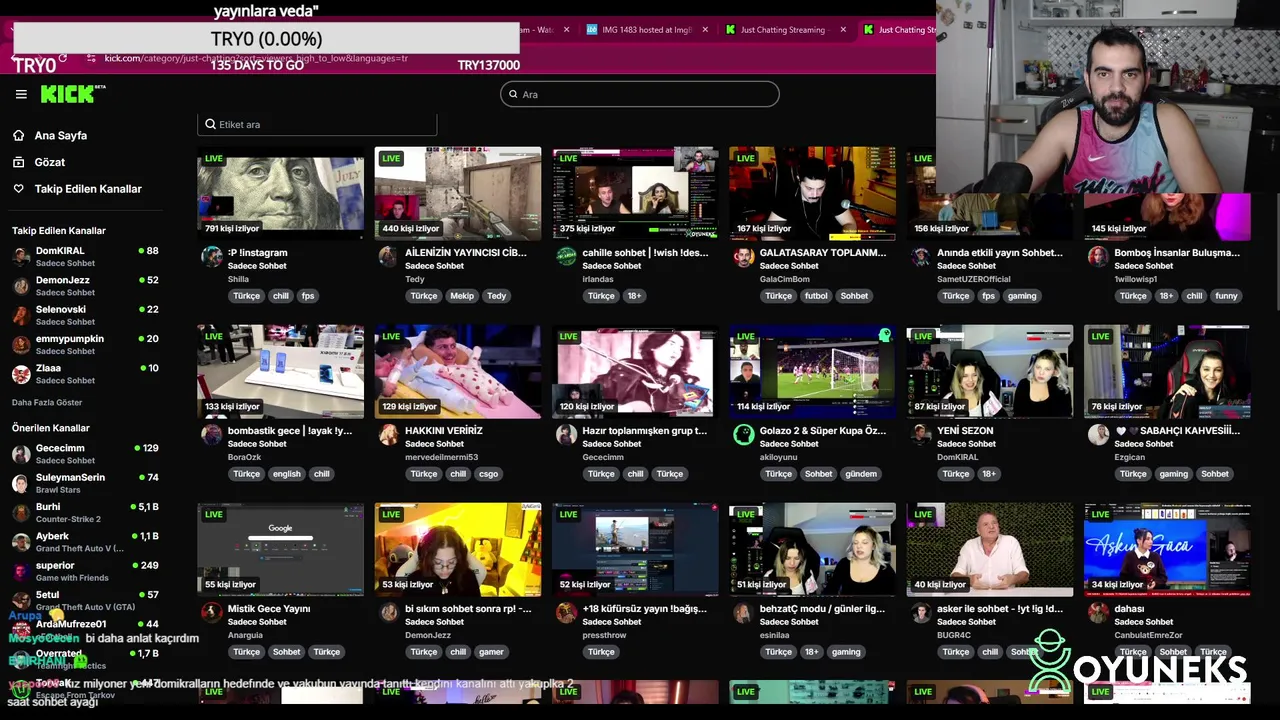Click Zlaaa's avatar in the sidebar
1280x720 pixels.
pos(21,374)
